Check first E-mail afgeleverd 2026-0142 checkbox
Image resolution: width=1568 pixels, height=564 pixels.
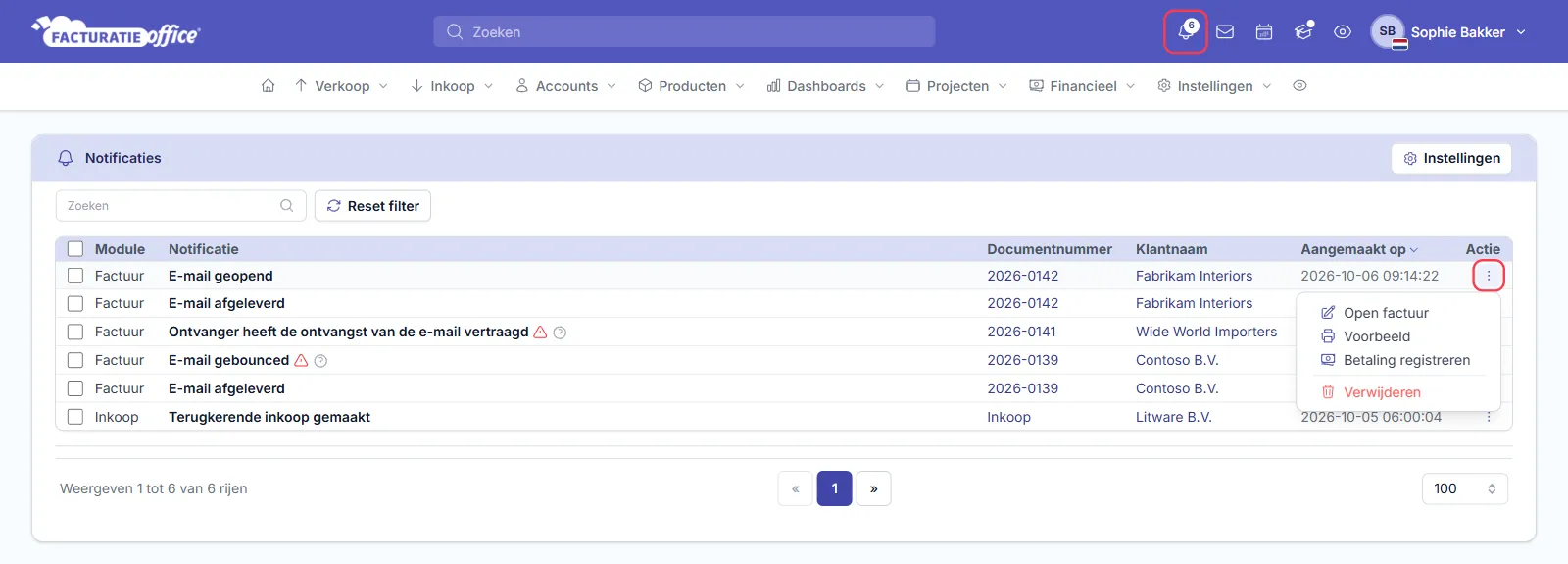pos(75,303)
